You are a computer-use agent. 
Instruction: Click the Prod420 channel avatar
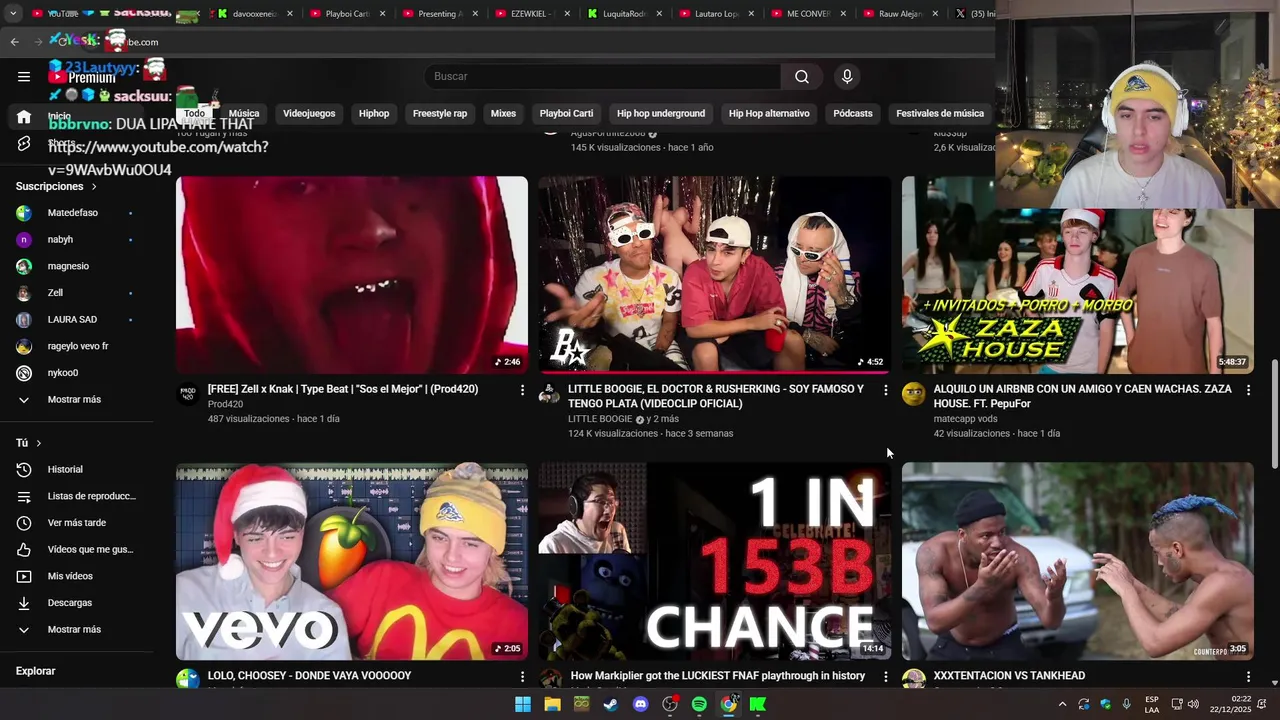pyautogui.click(x=188, y=394)
